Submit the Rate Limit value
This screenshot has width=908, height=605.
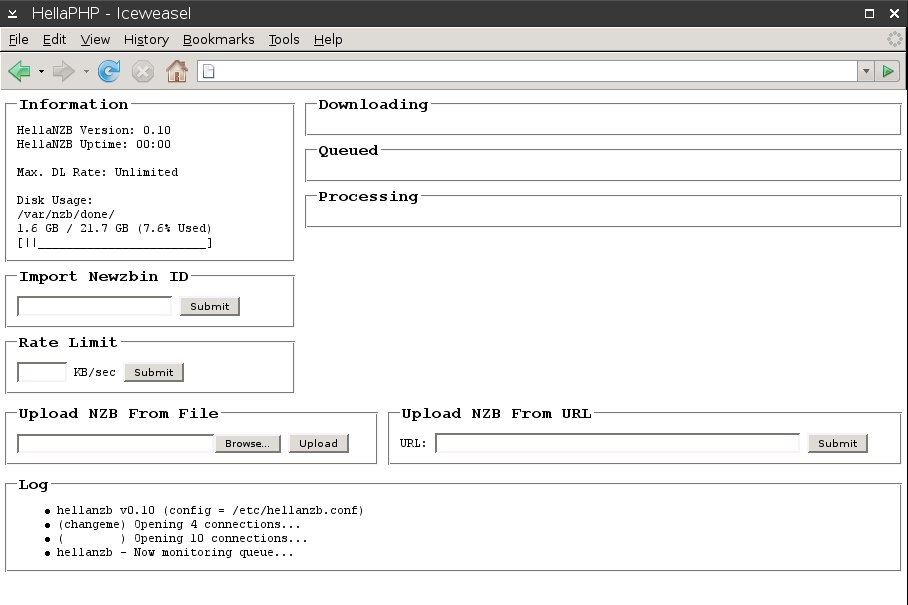coord(153,372)
